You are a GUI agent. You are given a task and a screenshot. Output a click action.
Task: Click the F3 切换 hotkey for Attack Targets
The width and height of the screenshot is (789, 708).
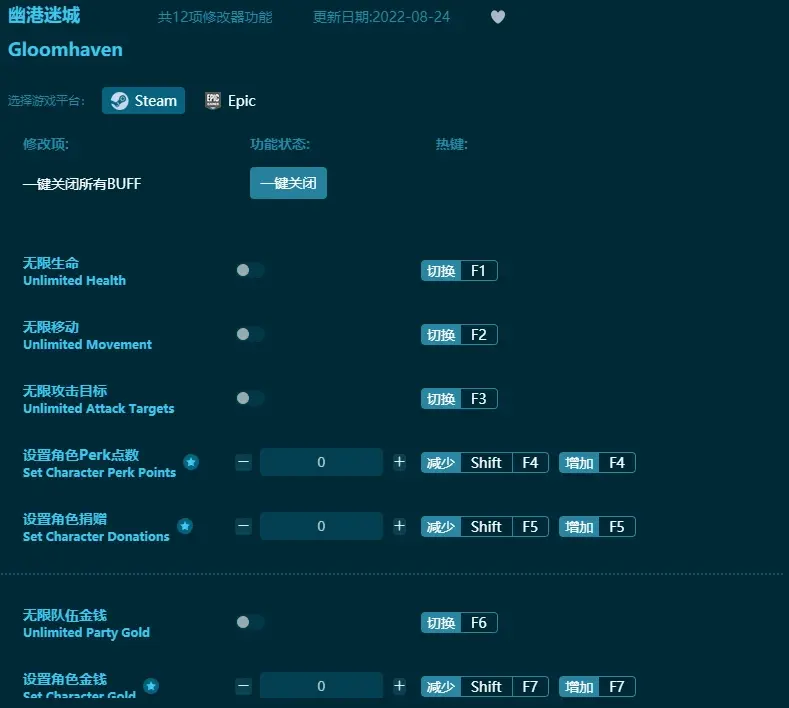459,399
